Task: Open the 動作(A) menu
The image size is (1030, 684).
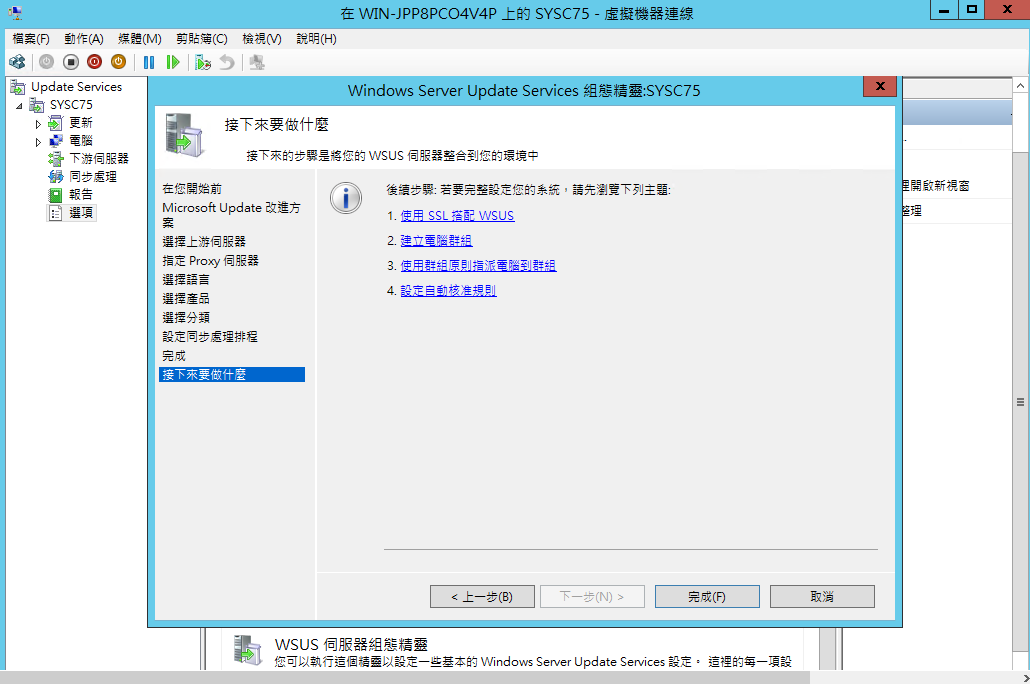Action: tap(84, 39)
